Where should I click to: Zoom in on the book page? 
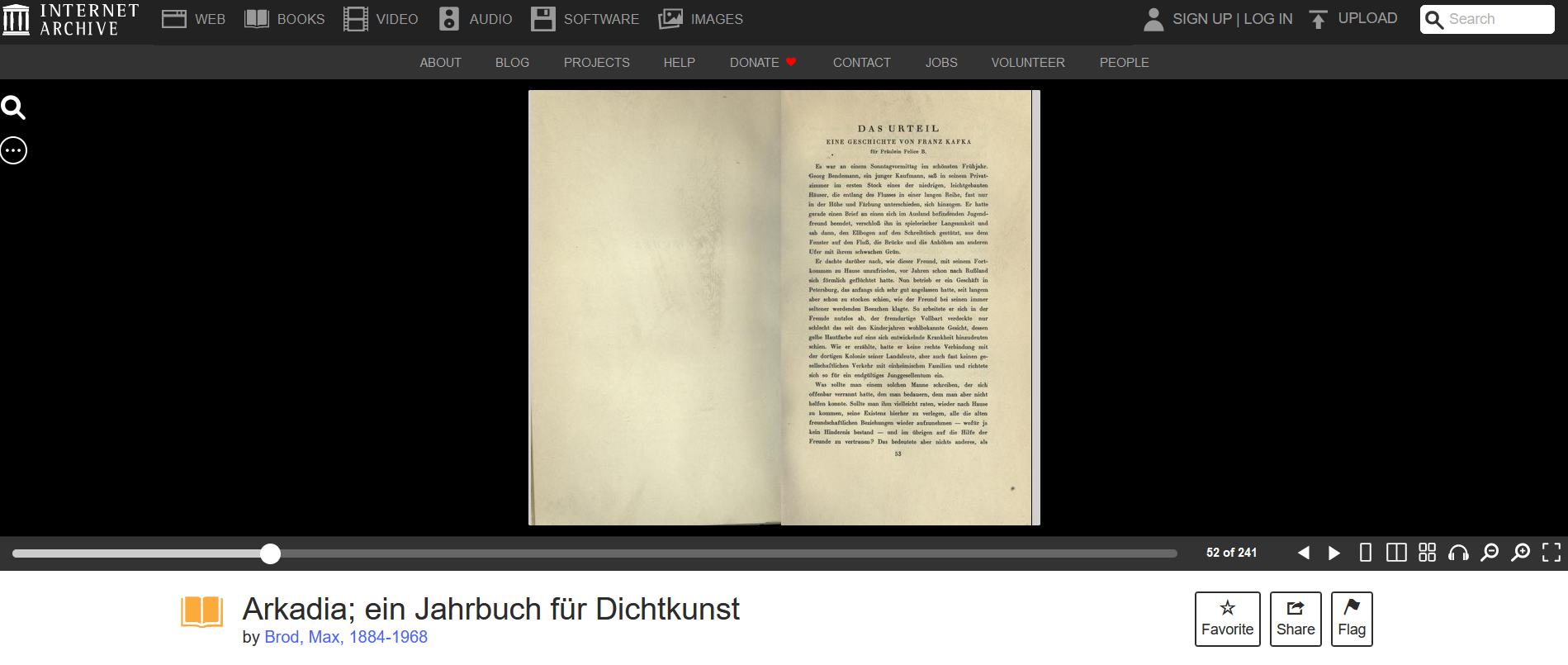1520,553
